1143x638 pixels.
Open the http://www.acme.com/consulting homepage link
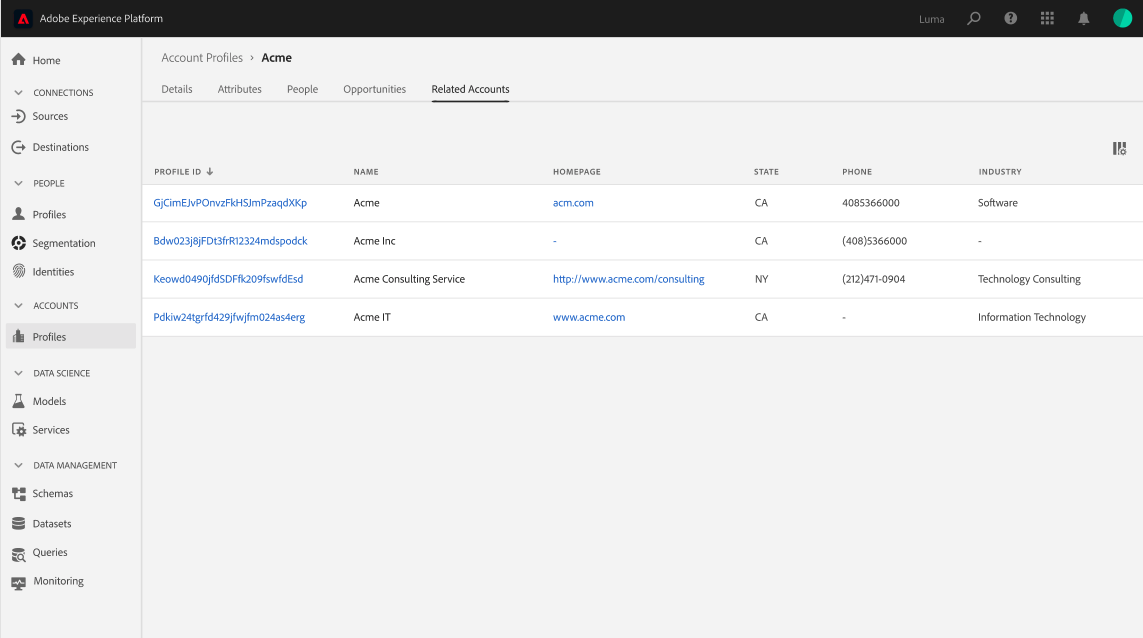[628, 279]
